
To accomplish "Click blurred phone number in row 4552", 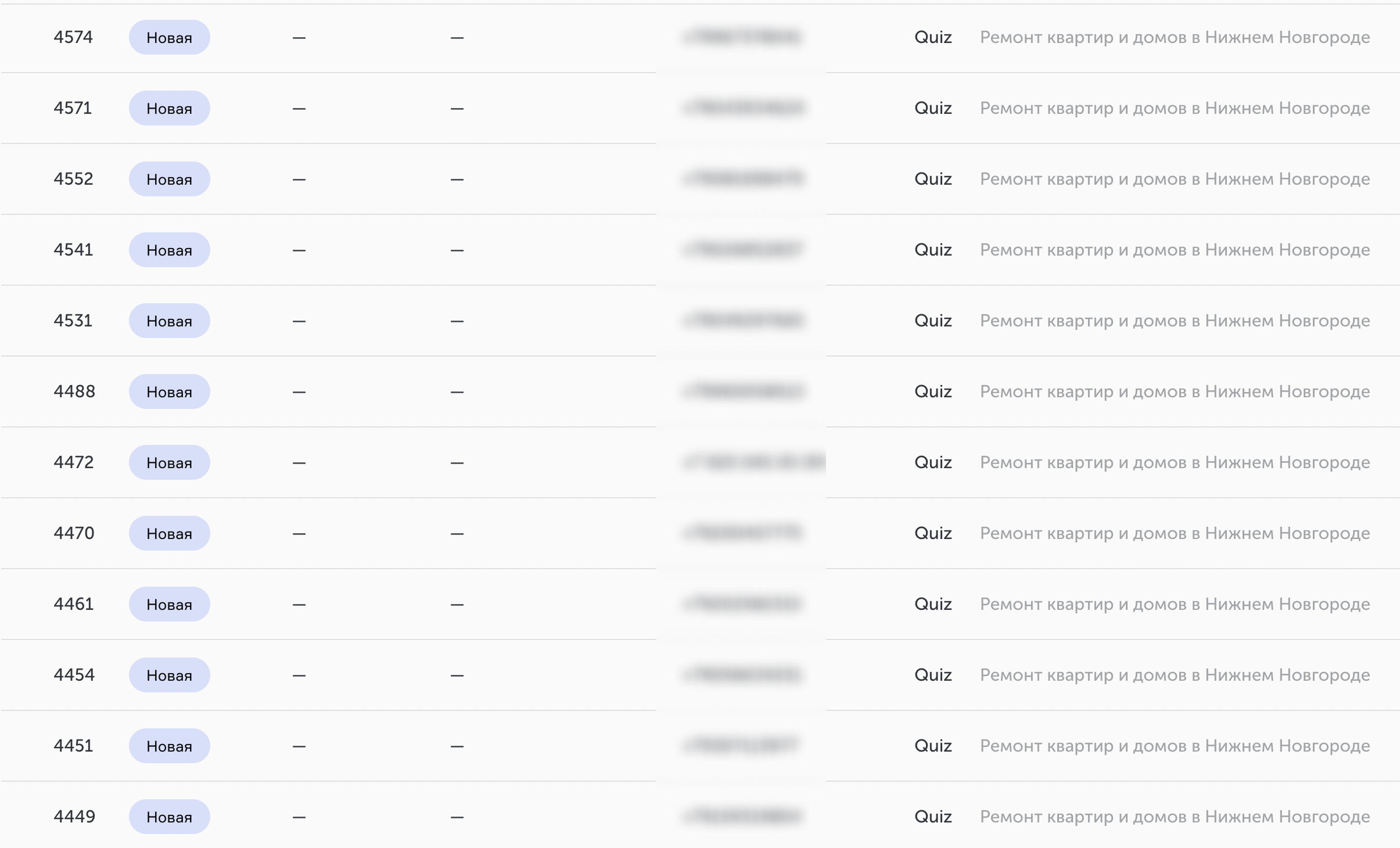I will pos(744,179).
